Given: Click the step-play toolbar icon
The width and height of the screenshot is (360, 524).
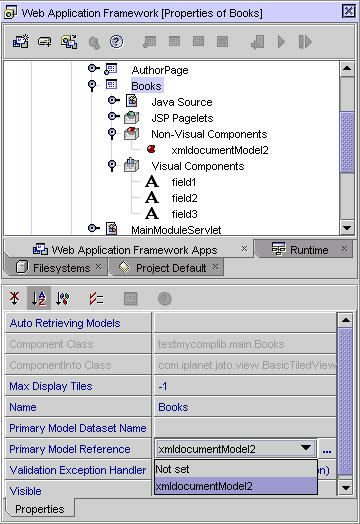Looking at the screenshot, I should tap(305, 42).
